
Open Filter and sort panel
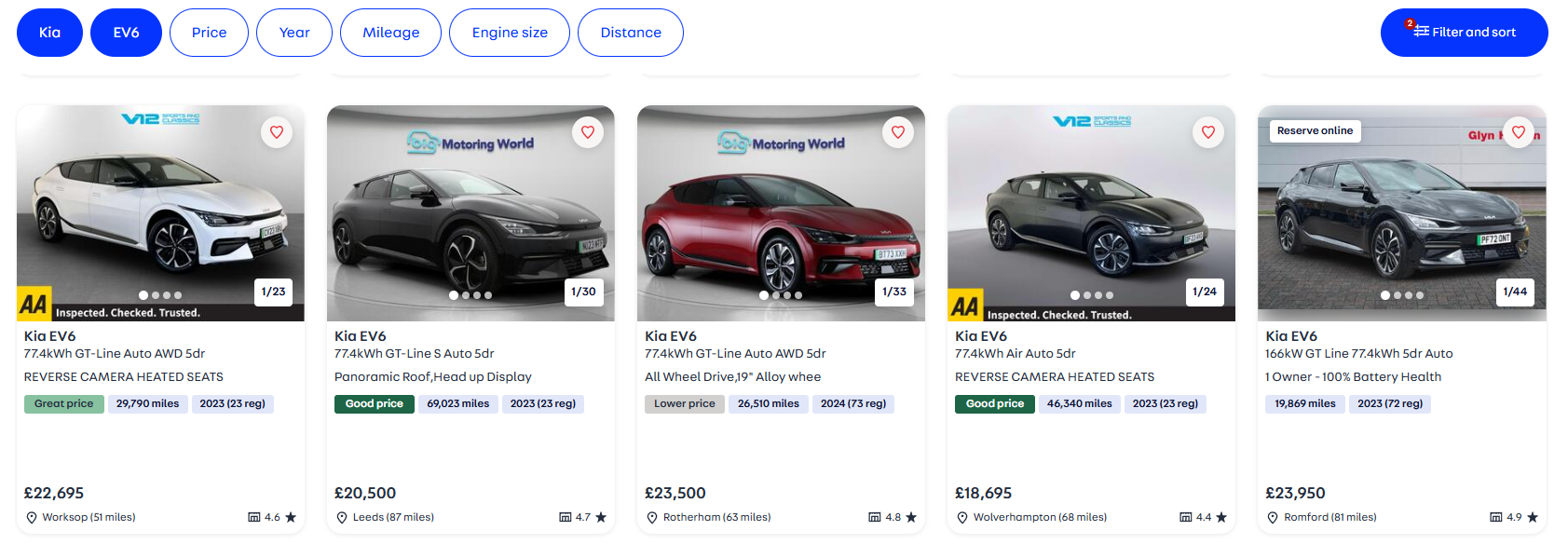point(1464,33)
